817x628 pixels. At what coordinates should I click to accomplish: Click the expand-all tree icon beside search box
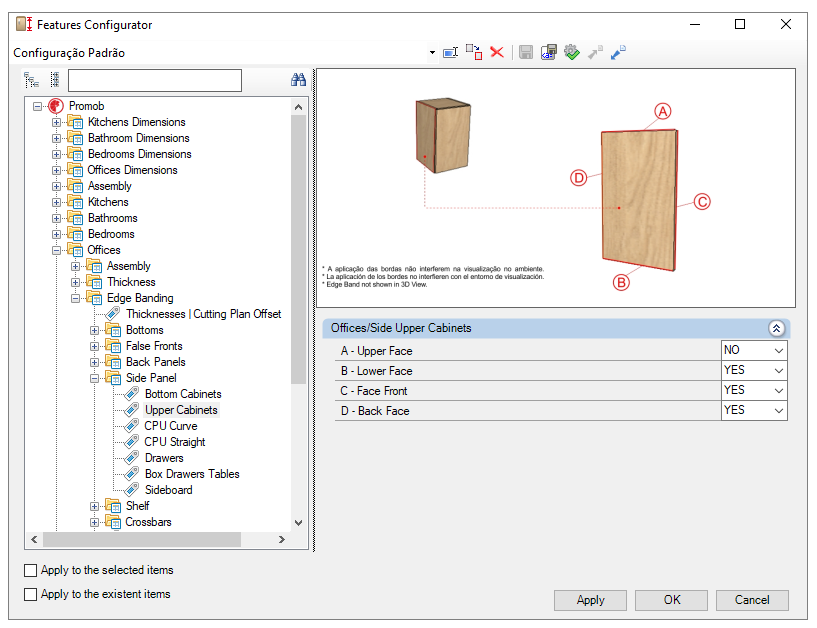(55, 80)
